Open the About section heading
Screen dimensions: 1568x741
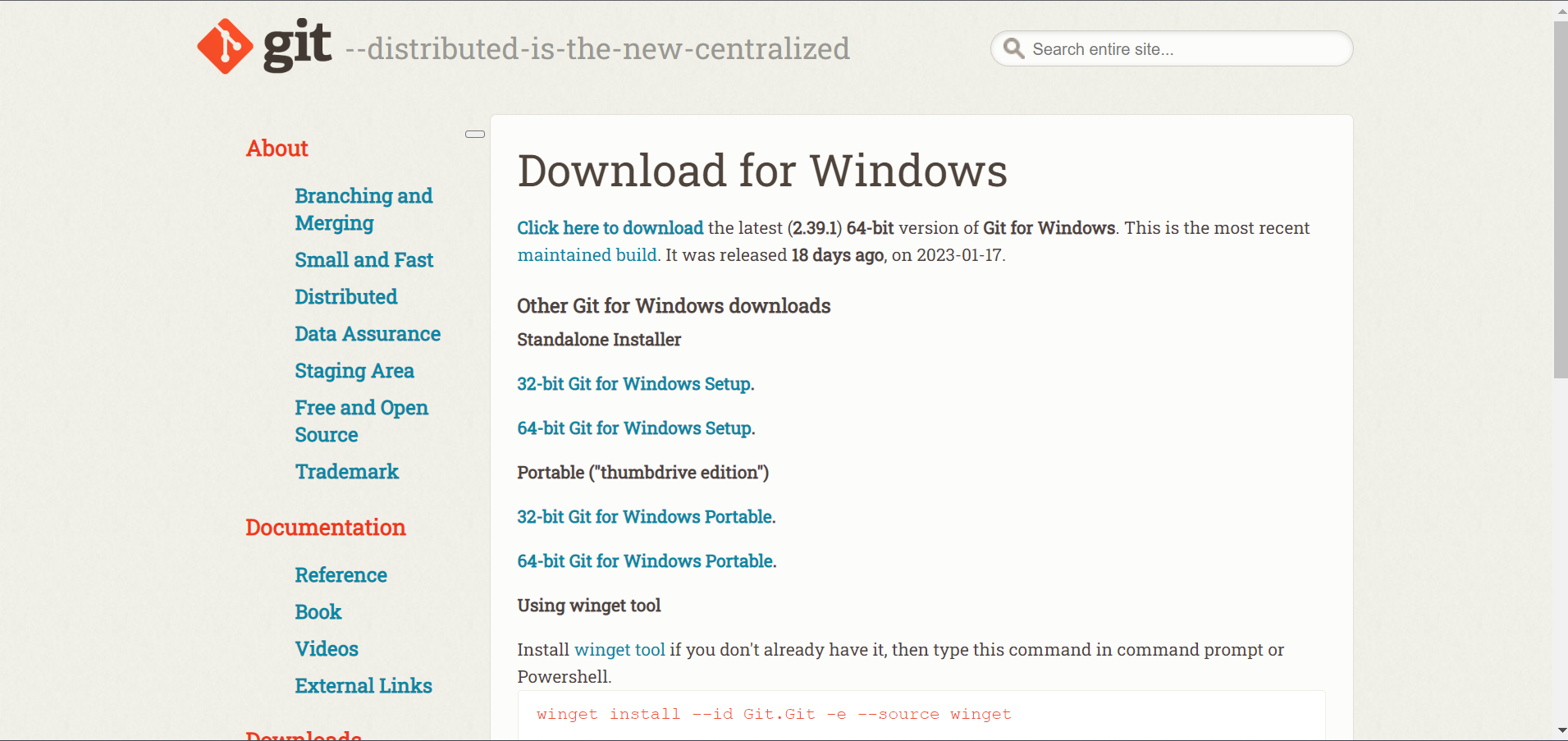[277, 149]
